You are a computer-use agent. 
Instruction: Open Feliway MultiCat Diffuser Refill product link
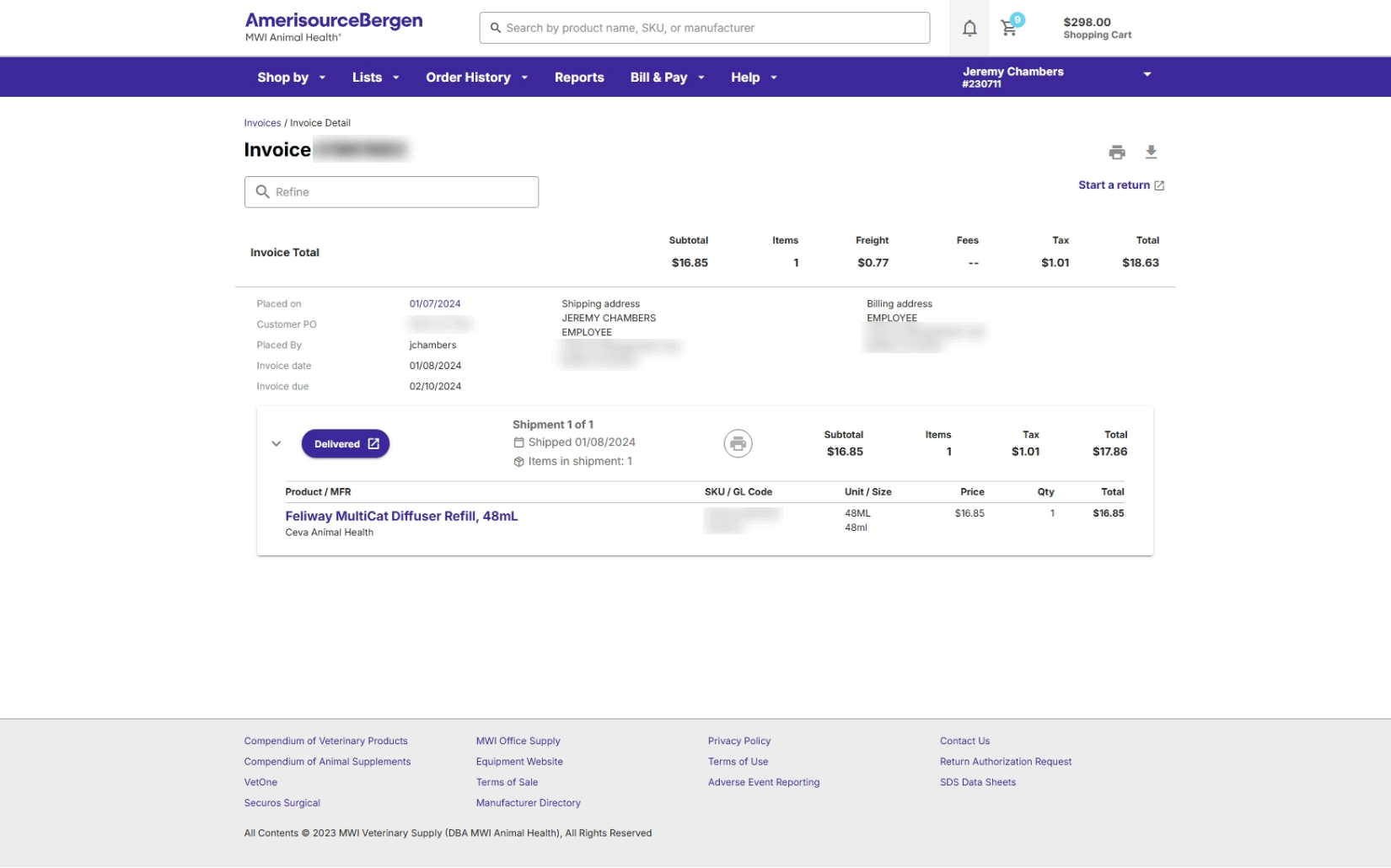pos(401,517)
